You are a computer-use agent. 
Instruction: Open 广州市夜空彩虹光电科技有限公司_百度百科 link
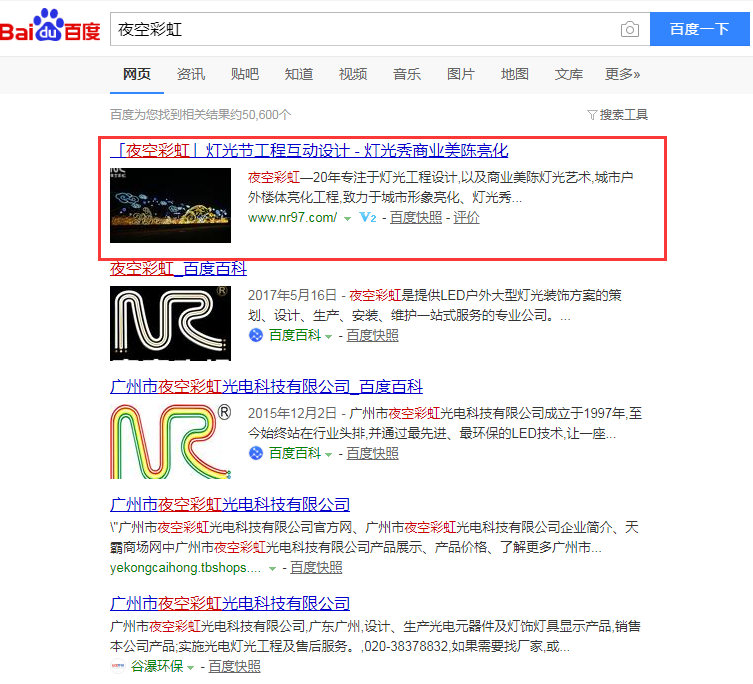(x=267, y=386)
